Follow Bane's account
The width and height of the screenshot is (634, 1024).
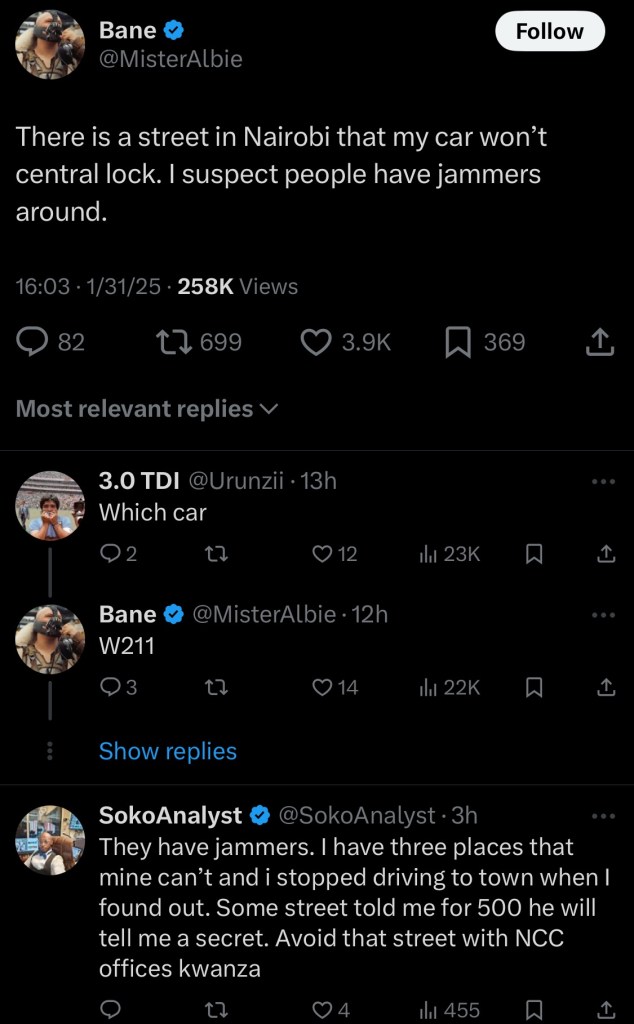549,31
